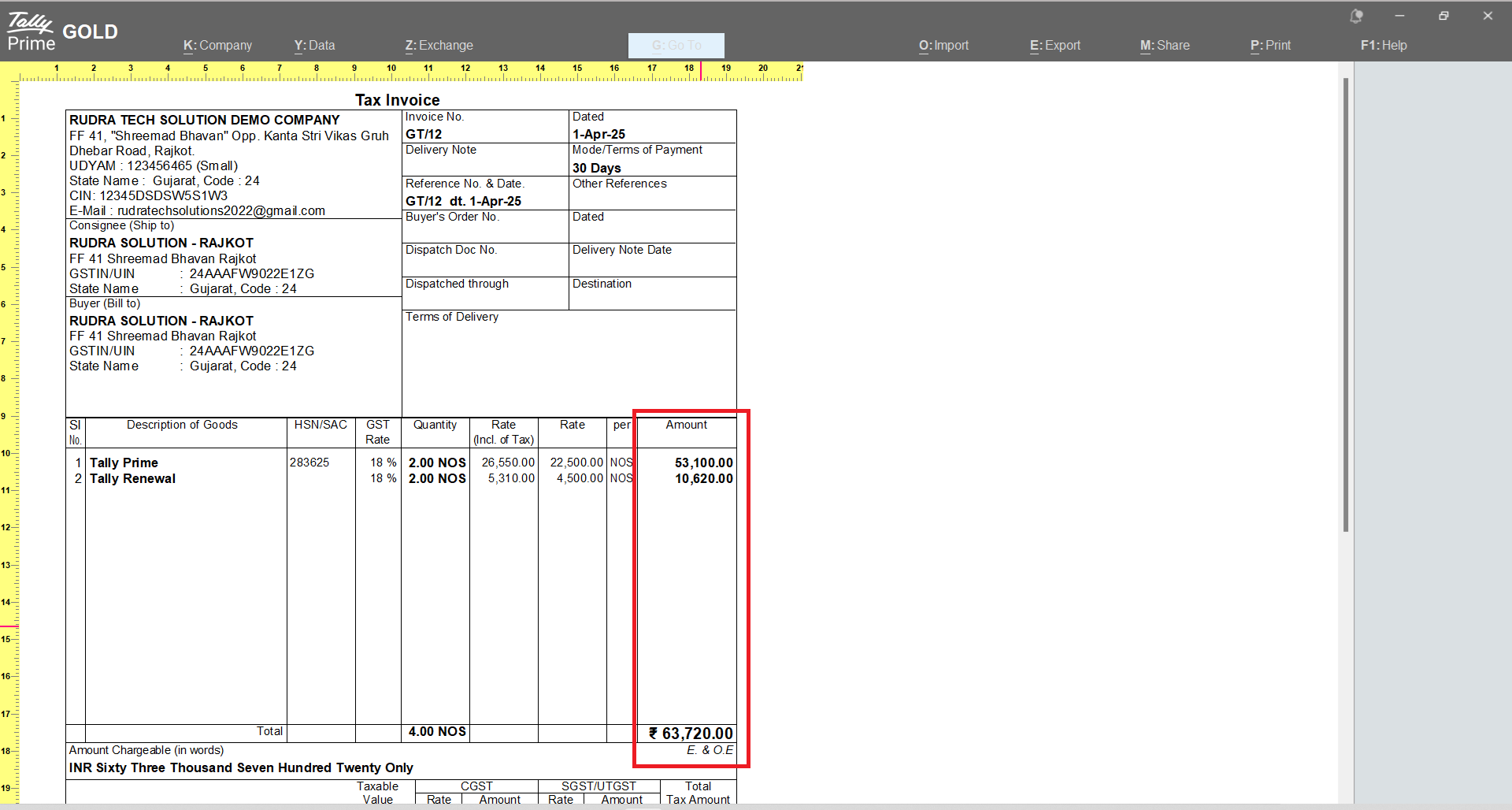Viewport: 1512px width, 810px height.
Task: Close the Tally Prime application
Action: coord(1488,16)
